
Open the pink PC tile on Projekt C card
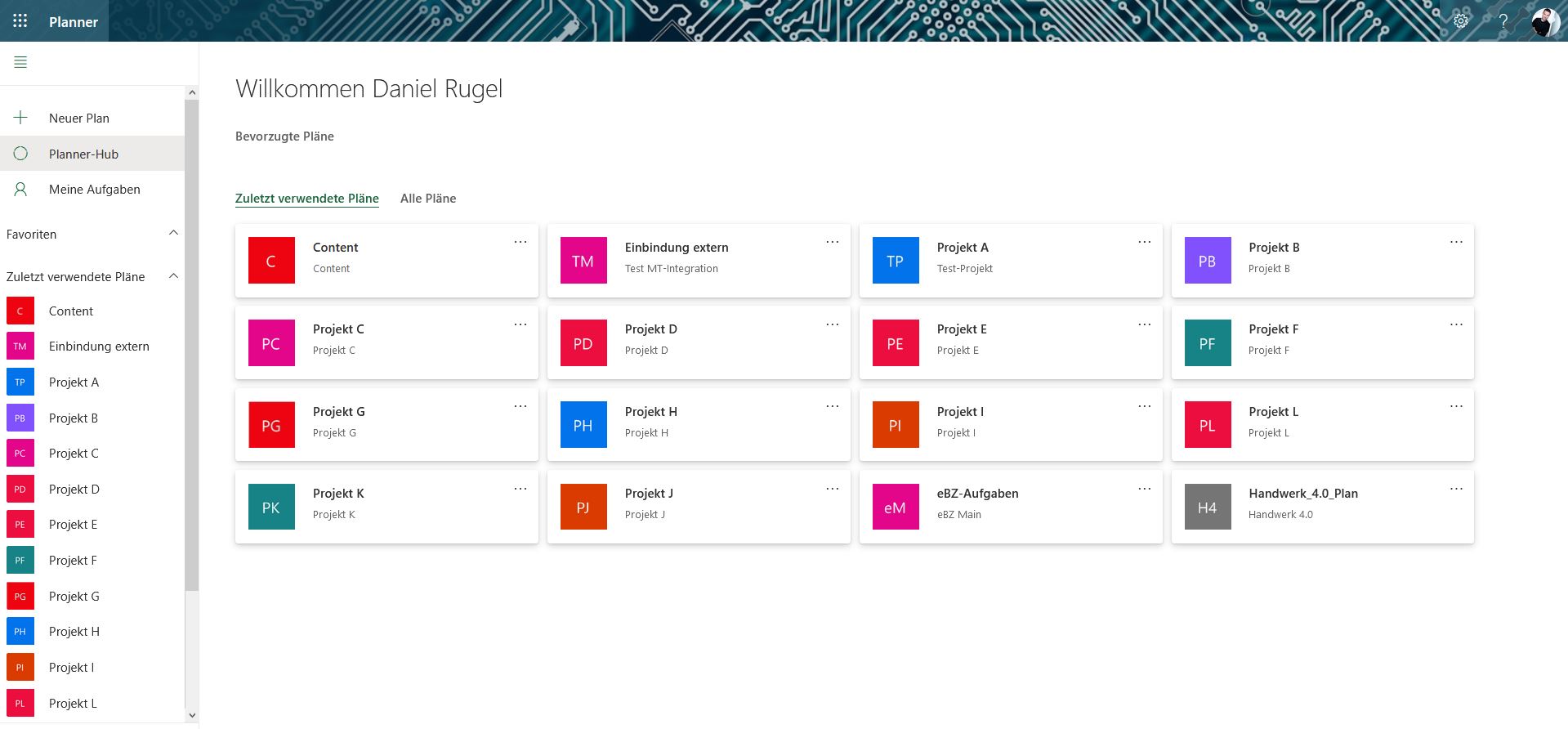coord(271,343)
